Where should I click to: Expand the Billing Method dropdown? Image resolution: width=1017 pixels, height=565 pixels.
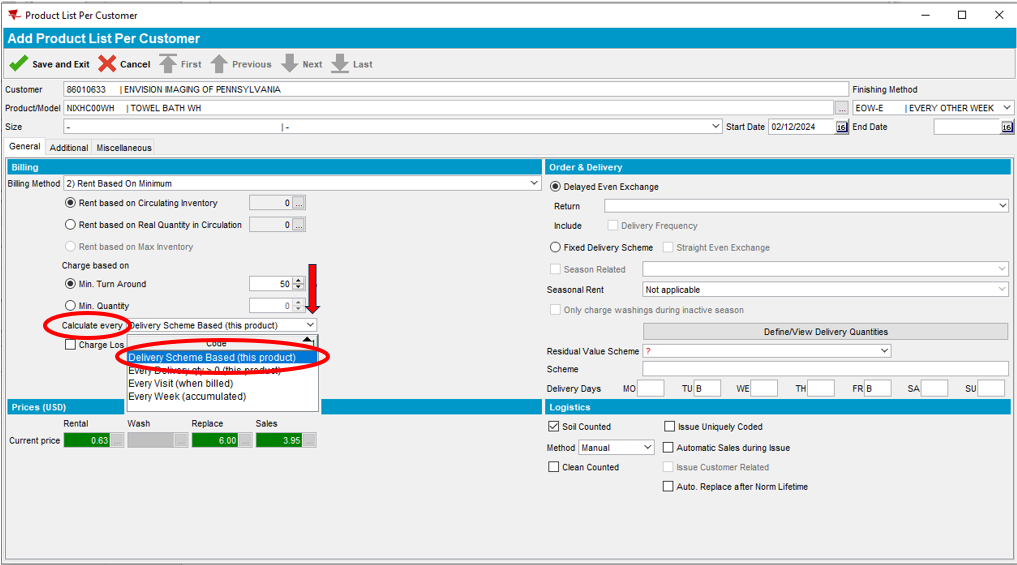[x=535, y=184]
